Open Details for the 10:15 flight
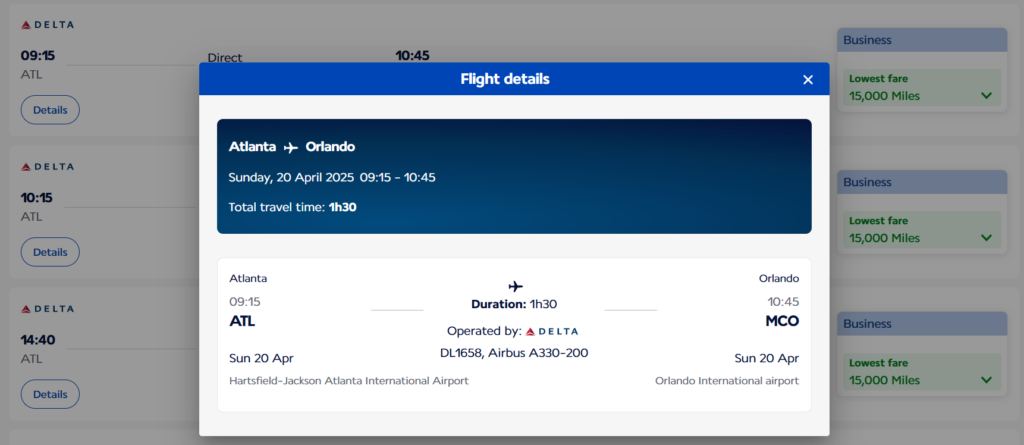 (50, 252)
